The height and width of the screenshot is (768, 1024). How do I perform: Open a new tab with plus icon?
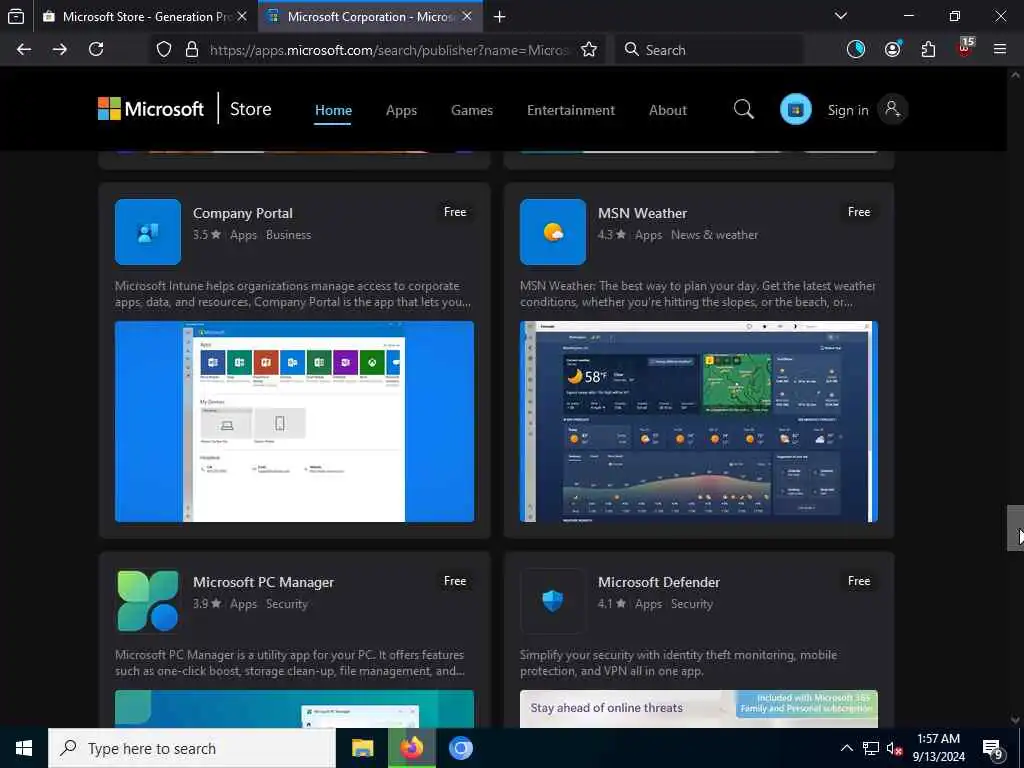click(500, 16)
